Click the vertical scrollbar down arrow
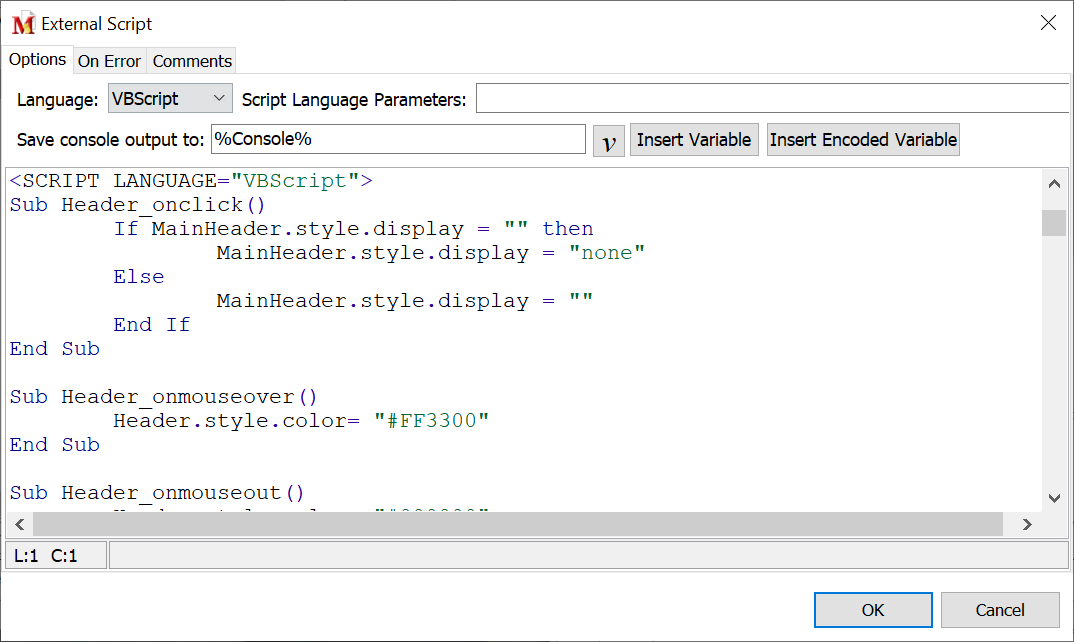This screenshot has width=1074, height=642. (1054, 497)
